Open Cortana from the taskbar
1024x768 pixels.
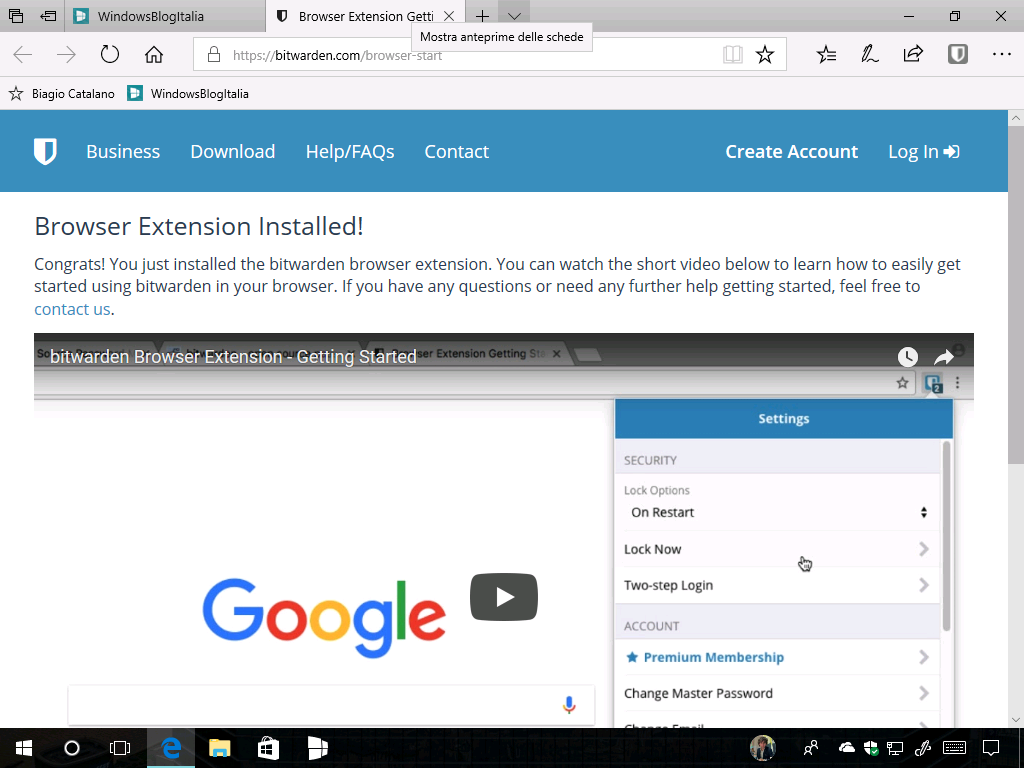pyautogui.click(x=72, y=748)
